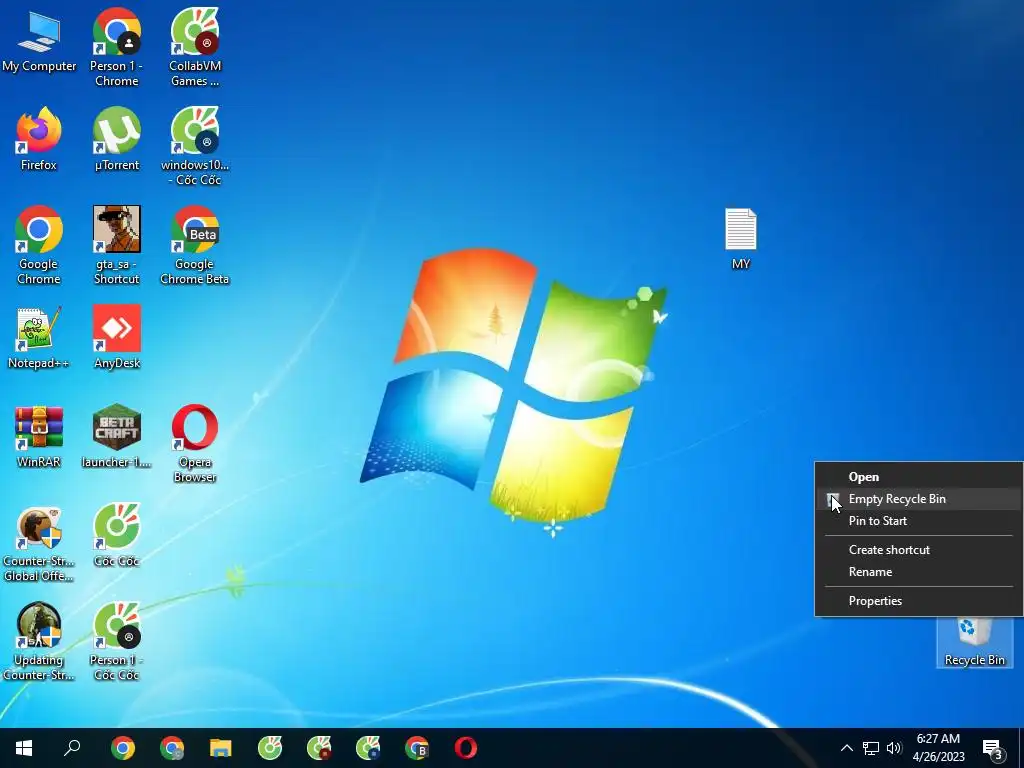Open notification action center icon
Viewport: 1024px width, 768px height.
coord(993,748)
